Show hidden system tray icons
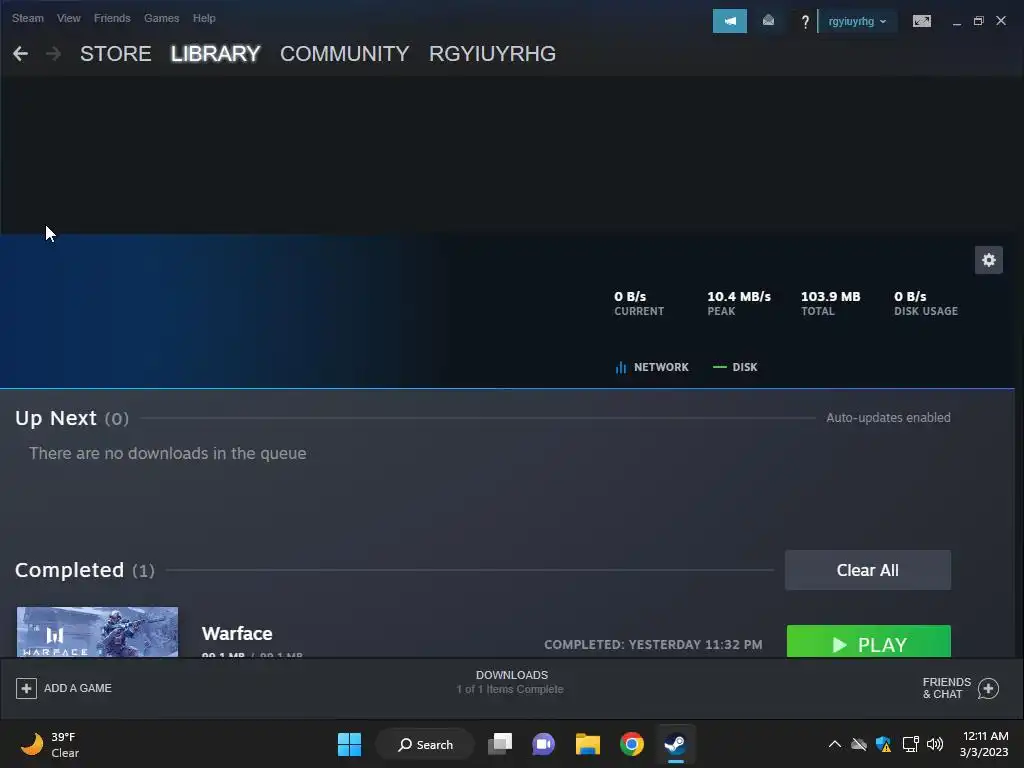This screenshot has width=1024, height=768. (x=835, y=744)
